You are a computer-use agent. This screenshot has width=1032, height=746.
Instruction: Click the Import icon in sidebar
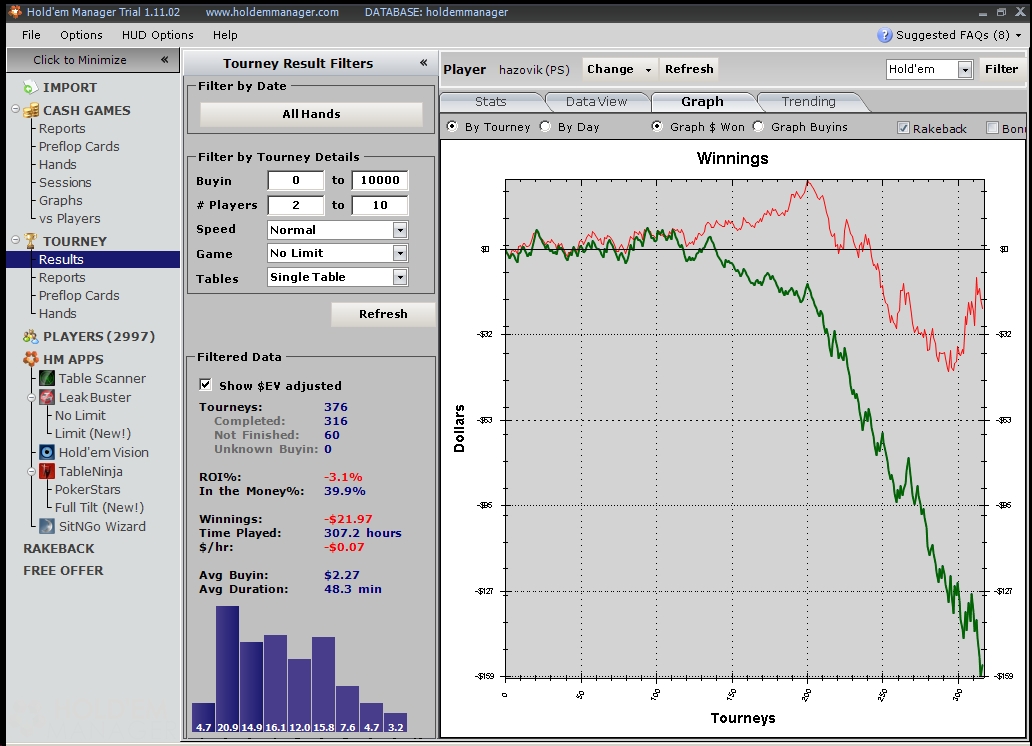point(31,88)
